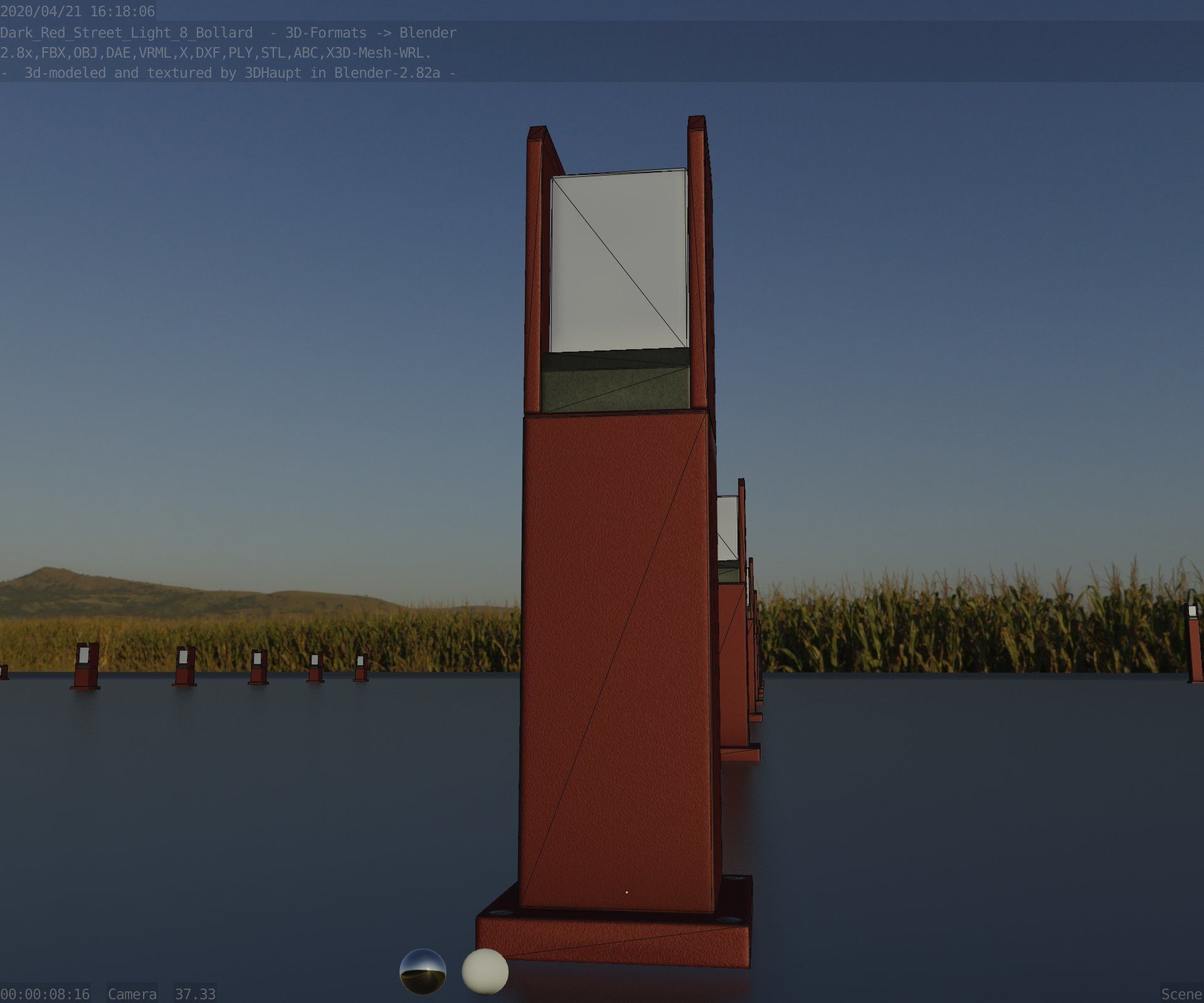Click the white lamp glass of the main bollard
The width and height of the screenshot is (1204, 1003).
(618, 260)
